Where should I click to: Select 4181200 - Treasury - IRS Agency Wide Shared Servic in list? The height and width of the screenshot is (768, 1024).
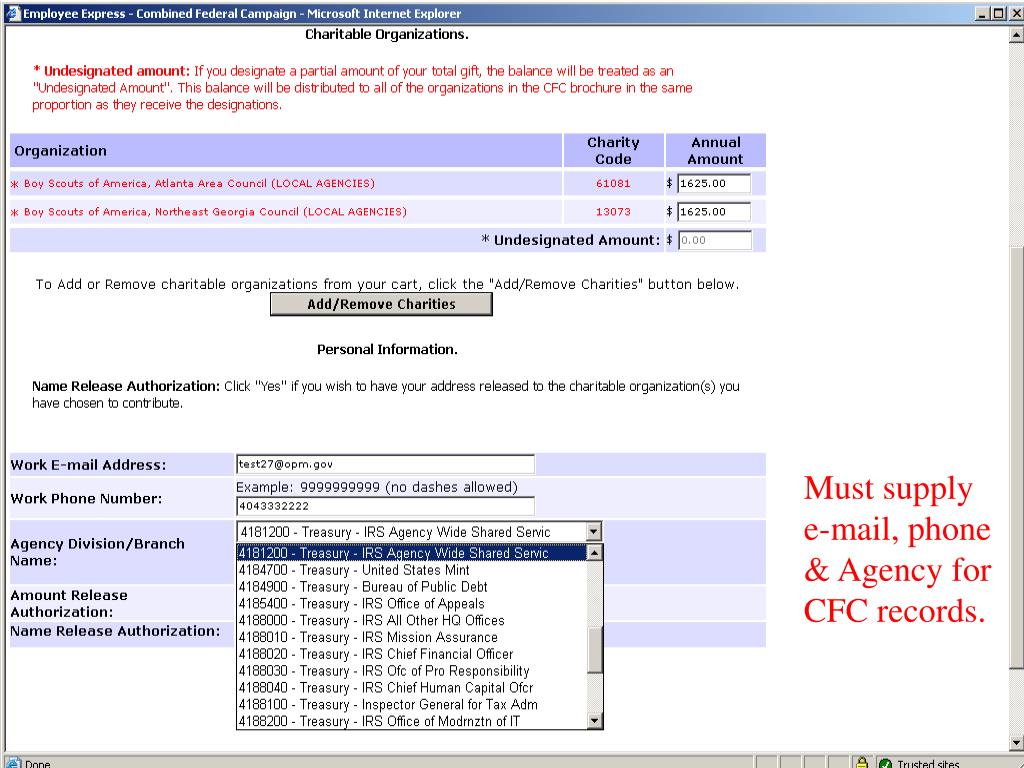point(411,553)
